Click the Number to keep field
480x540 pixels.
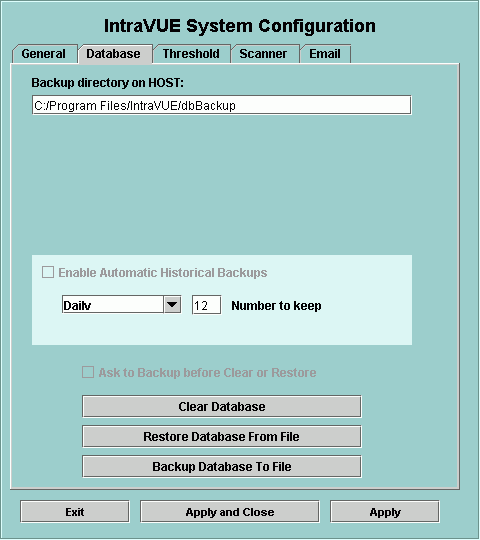point(206,305)
